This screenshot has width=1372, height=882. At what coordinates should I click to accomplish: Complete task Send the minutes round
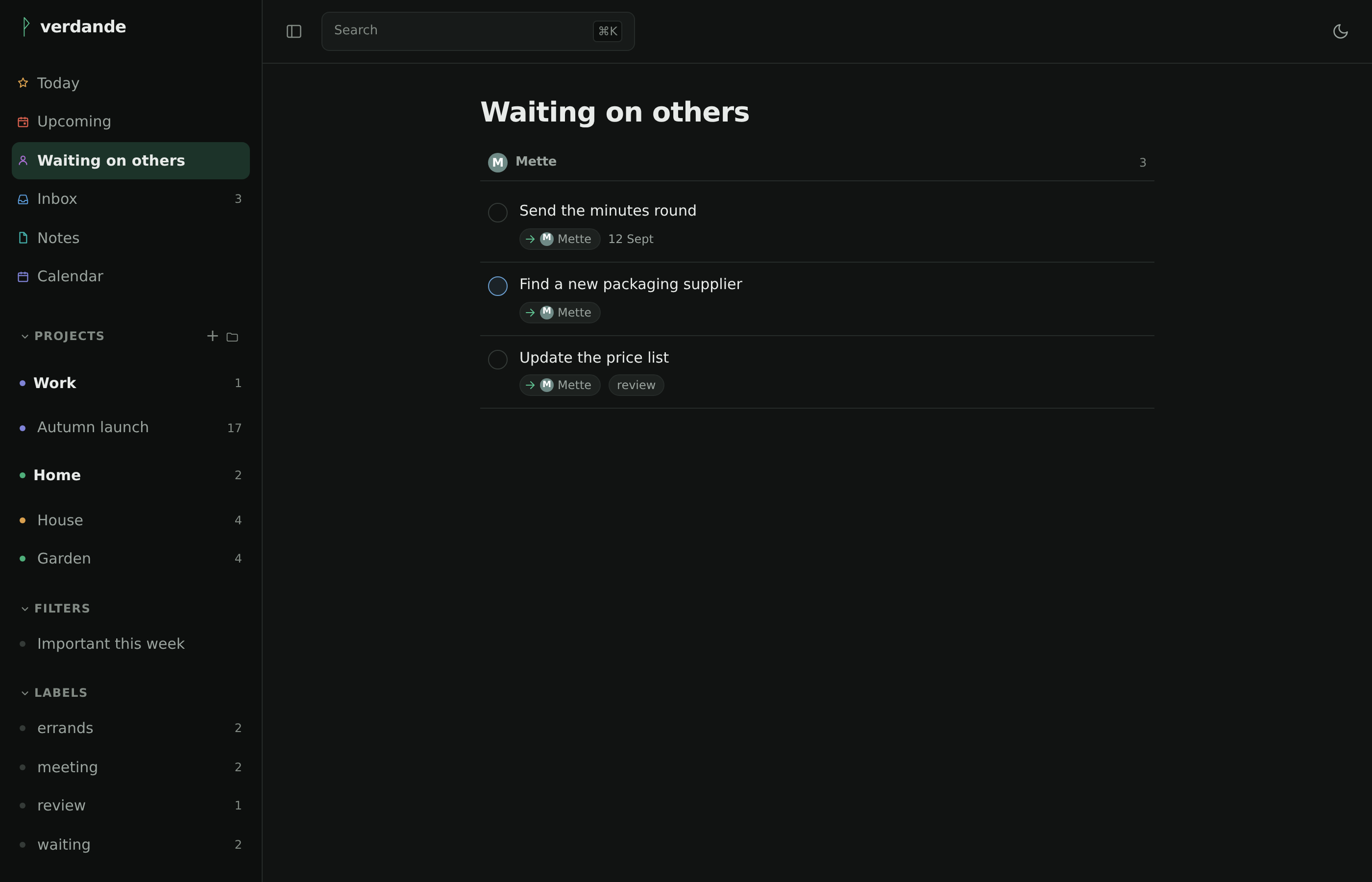click(498, 213)
